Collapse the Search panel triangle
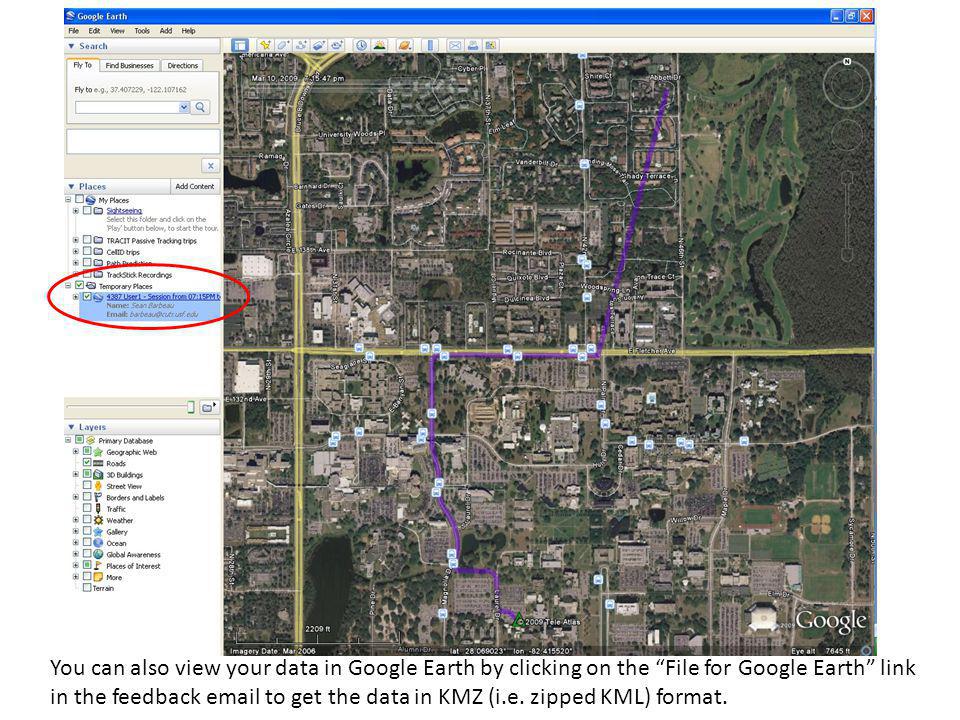The width and height of the screenshot is (960, 720). click(72, 46)
